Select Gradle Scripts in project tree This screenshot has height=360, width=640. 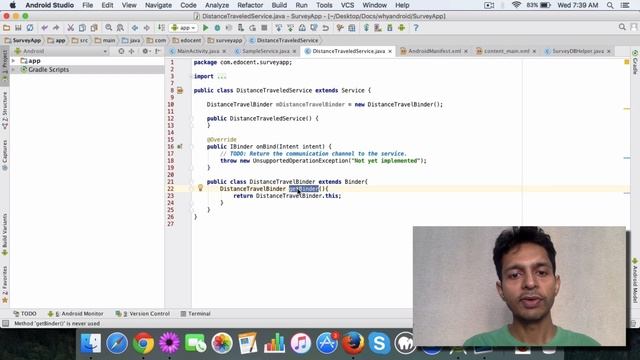(48, 69)
